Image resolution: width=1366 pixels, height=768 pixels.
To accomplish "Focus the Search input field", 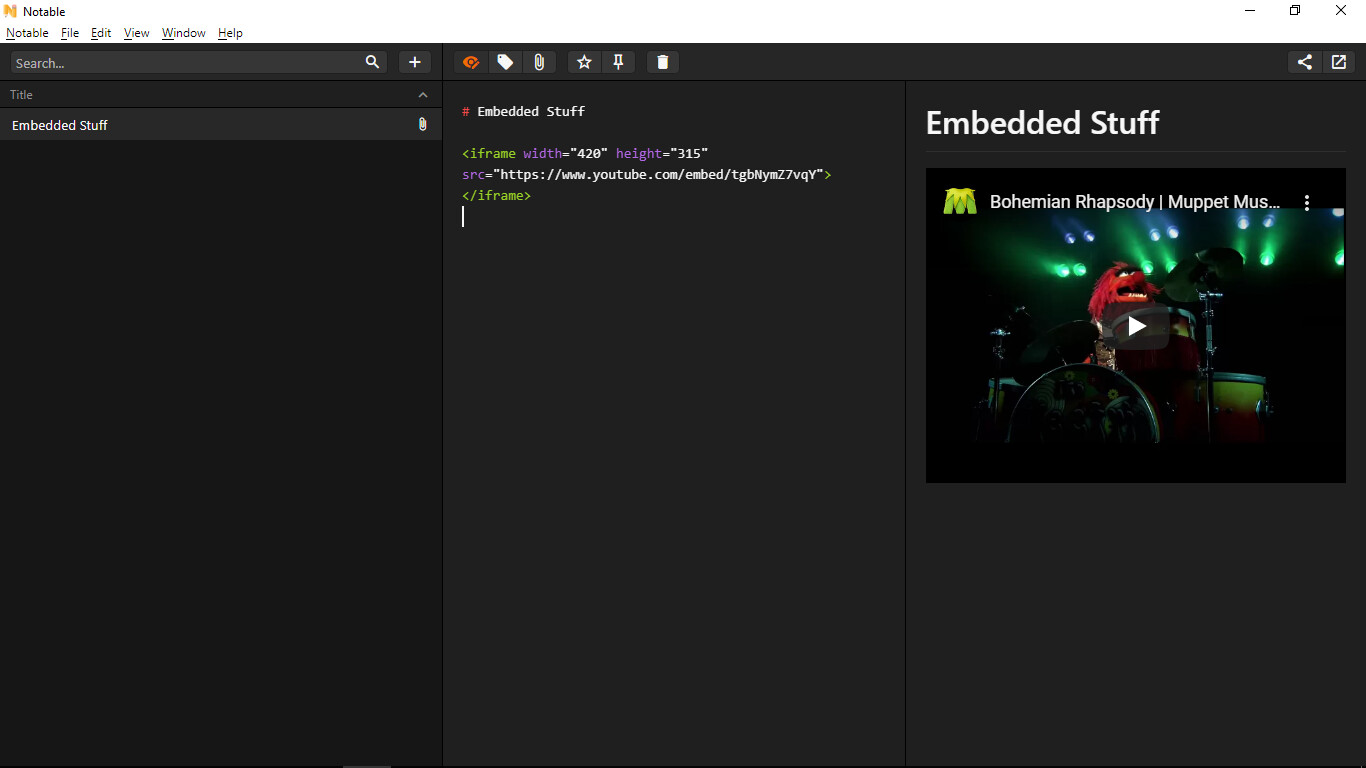I will coord(199,62).
